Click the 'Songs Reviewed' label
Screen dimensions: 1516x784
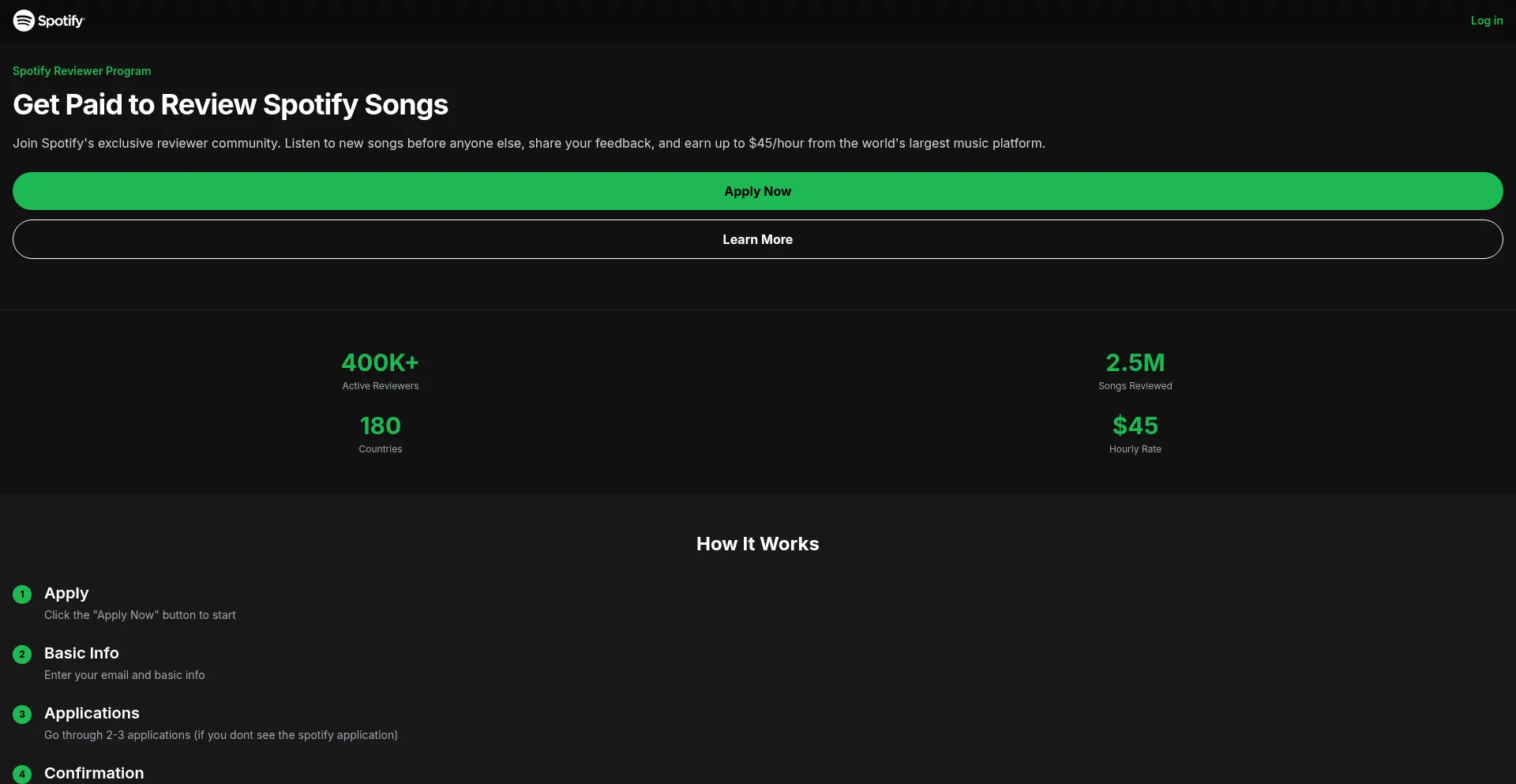(1135, 386)
